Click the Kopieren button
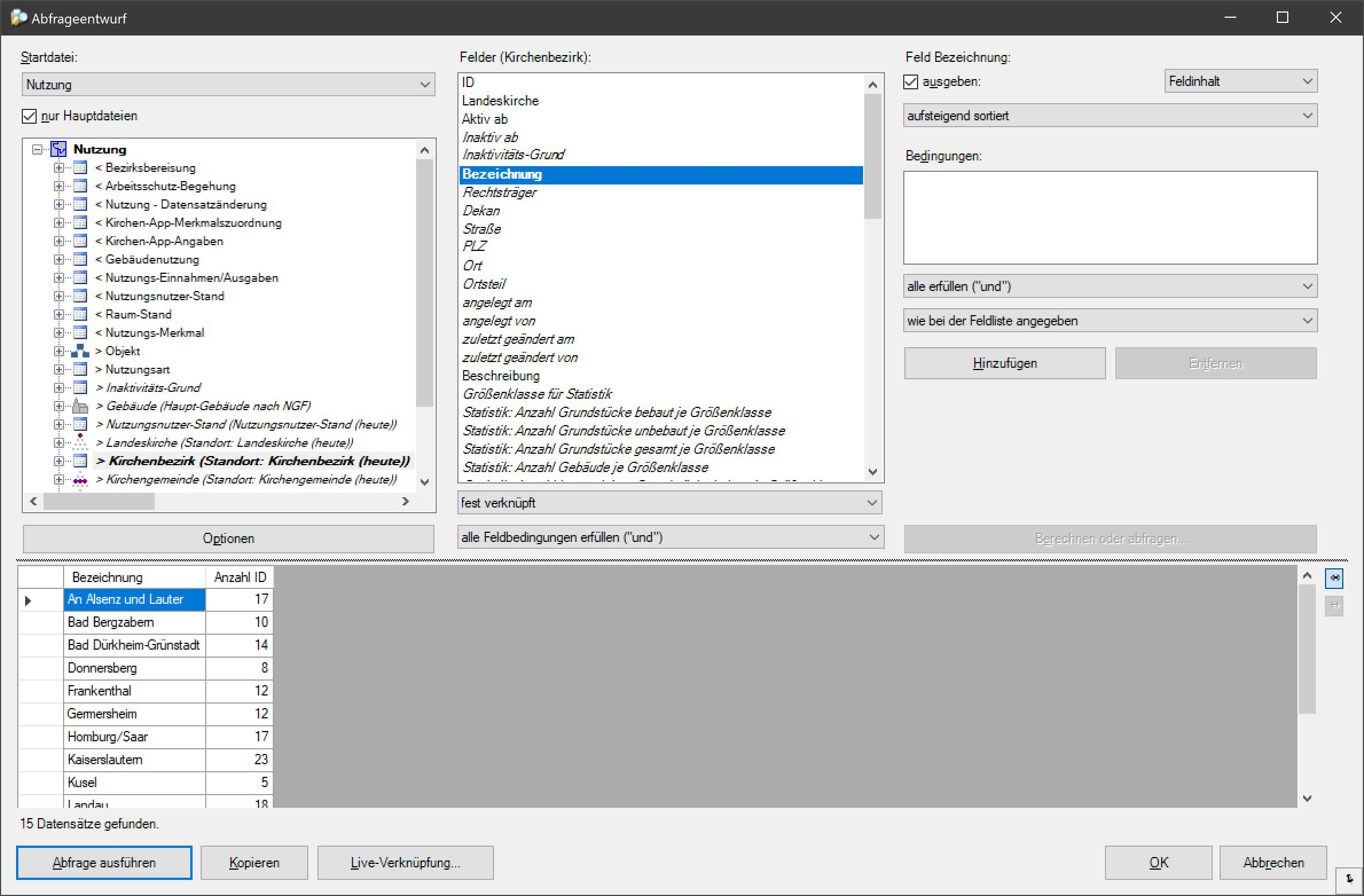 point(254,863)
